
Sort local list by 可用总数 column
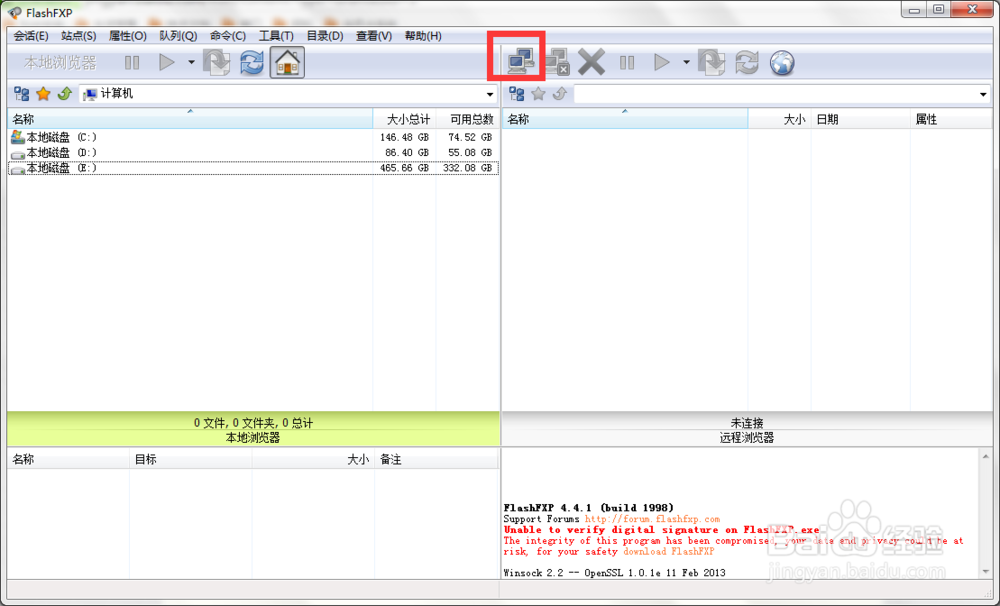pos(467,119)
